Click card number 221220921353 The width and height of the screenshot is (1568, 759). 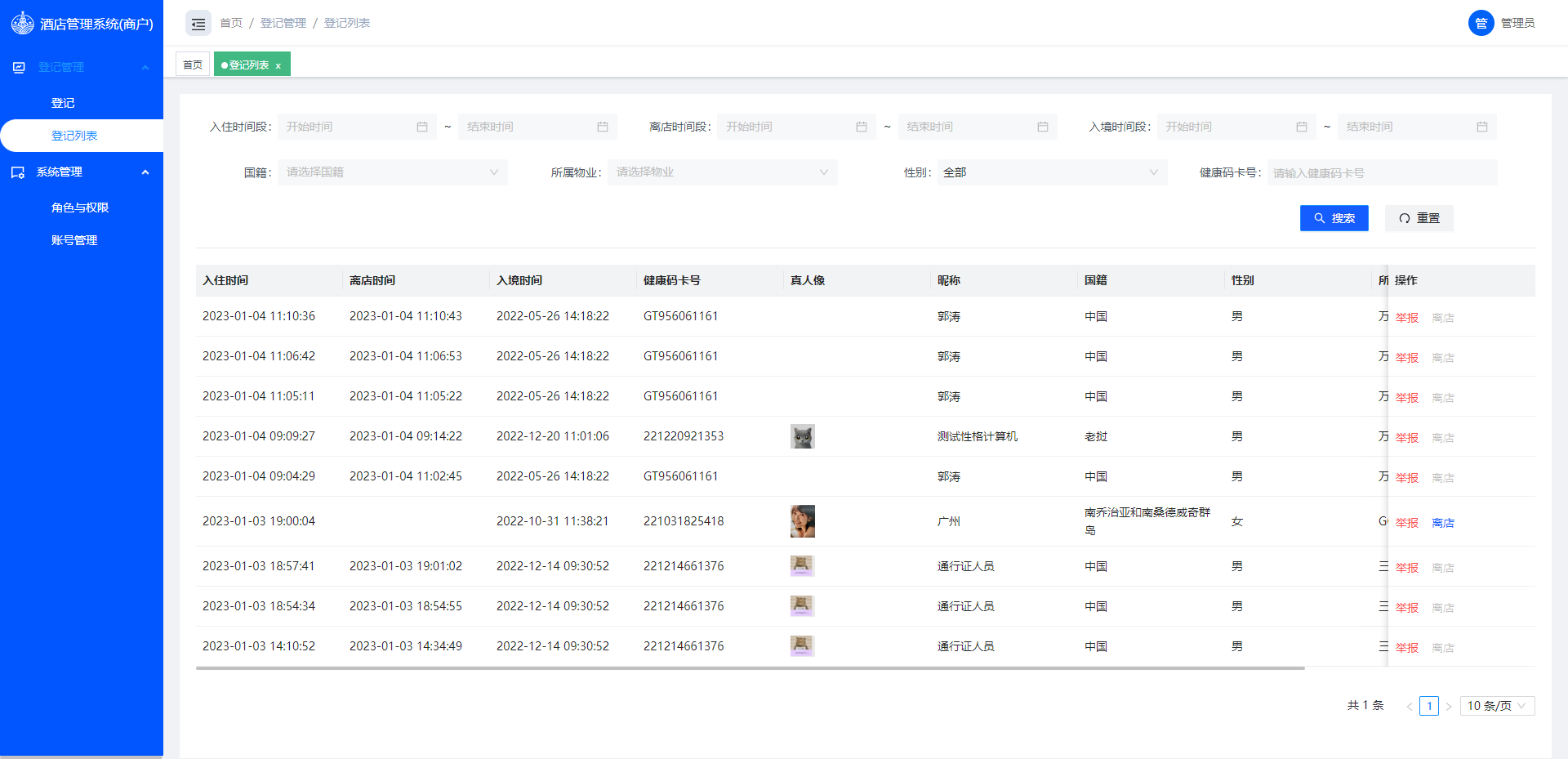pyautogui.click(x=684, y=436)
